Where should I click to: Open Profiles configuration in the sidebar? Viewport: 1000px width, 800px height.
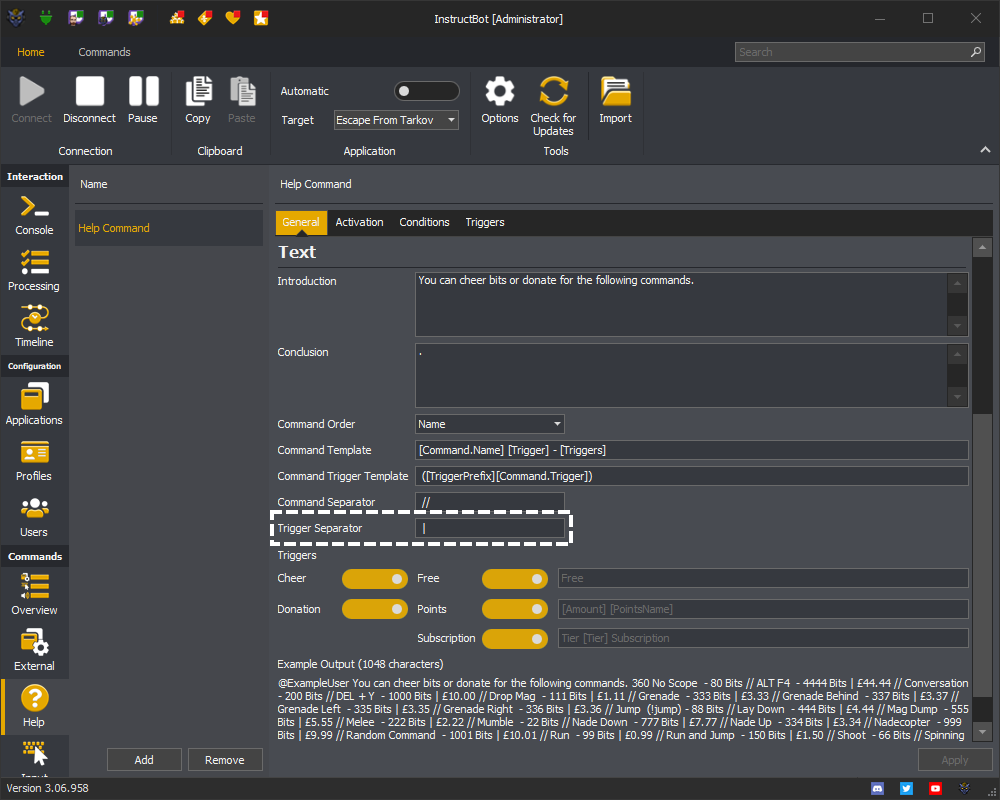click(34, 461)
